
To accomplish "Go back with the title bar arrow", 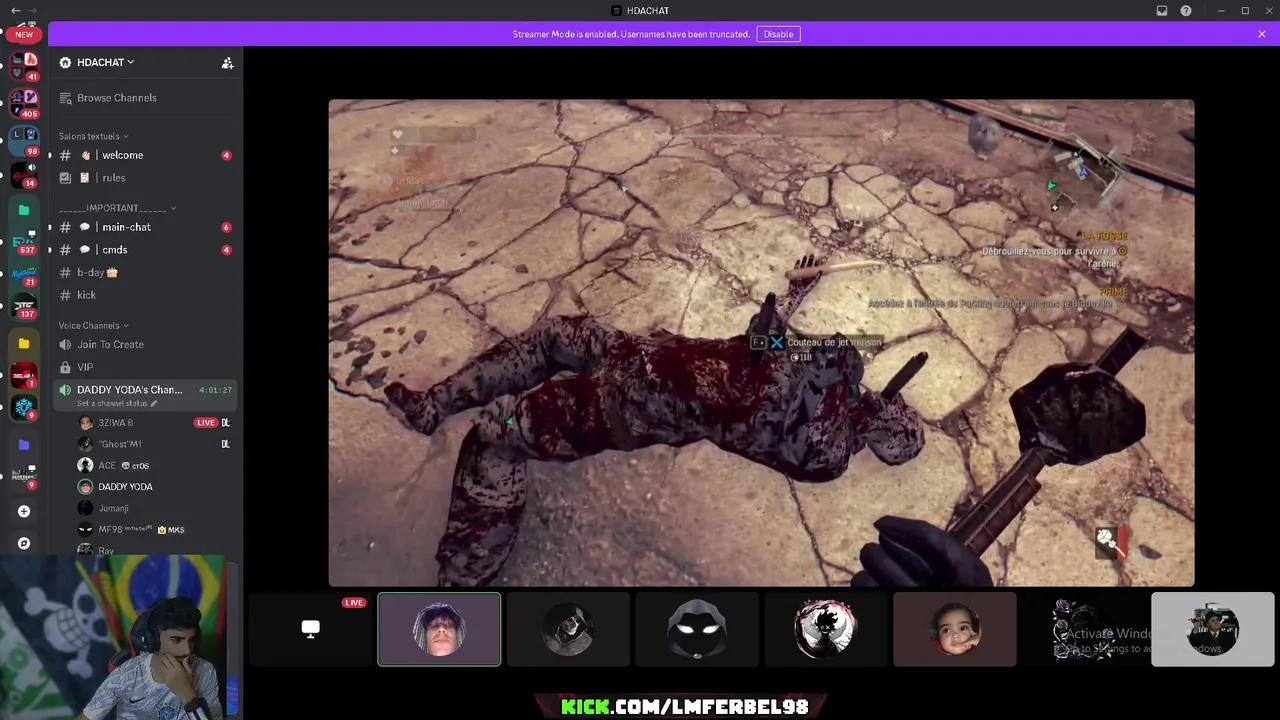I will 15,10.
